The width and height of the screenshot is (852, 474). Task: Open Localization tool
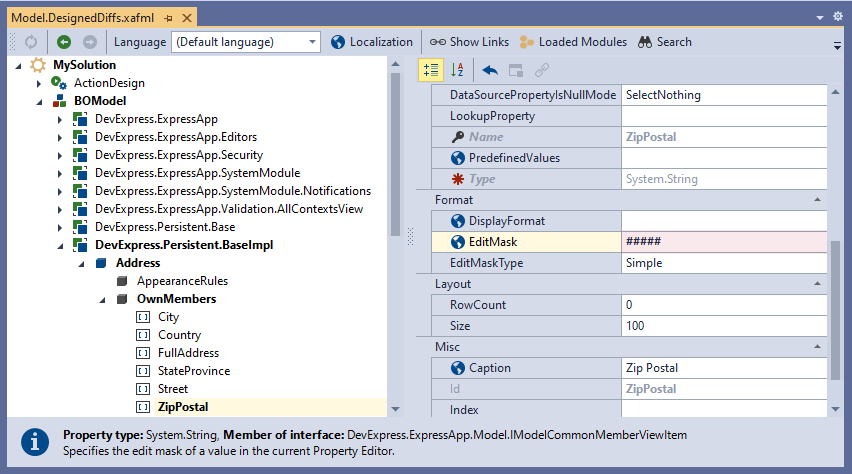(x=372, y=42)
